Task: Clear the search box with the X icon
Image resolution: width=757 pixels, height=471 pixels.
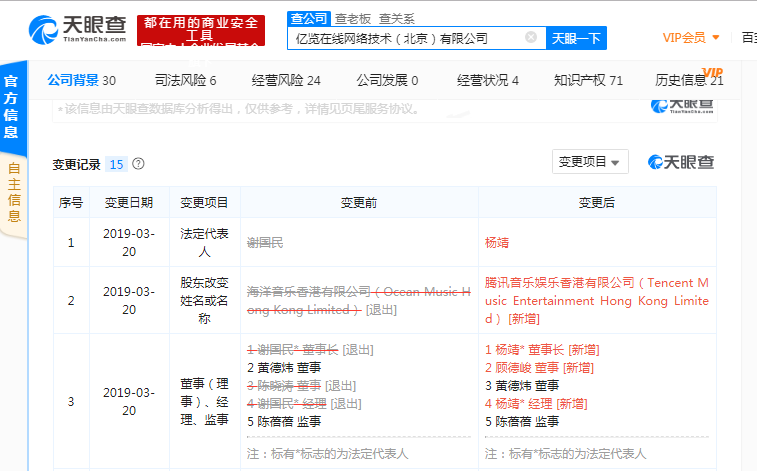Action: [531, 37]
